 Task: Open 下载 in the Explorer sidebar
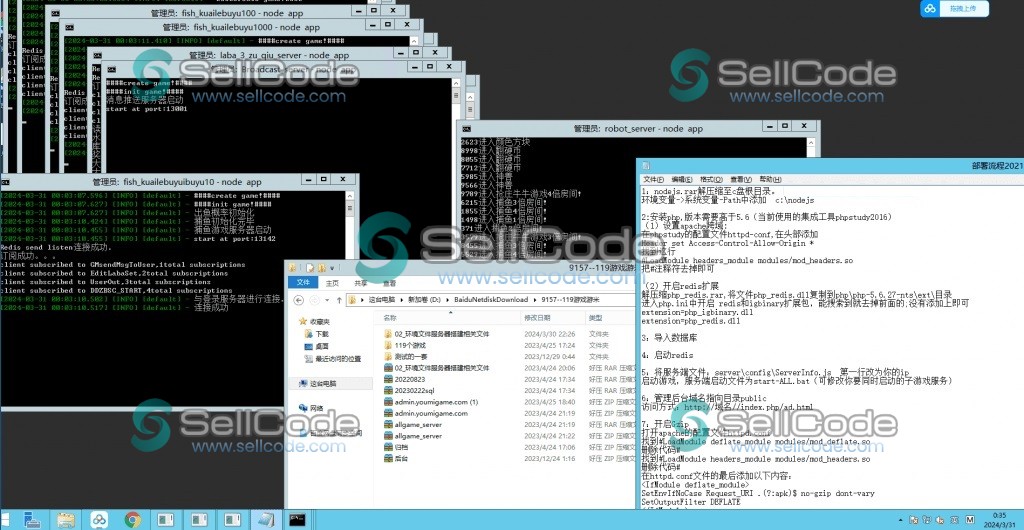point(321,334)
